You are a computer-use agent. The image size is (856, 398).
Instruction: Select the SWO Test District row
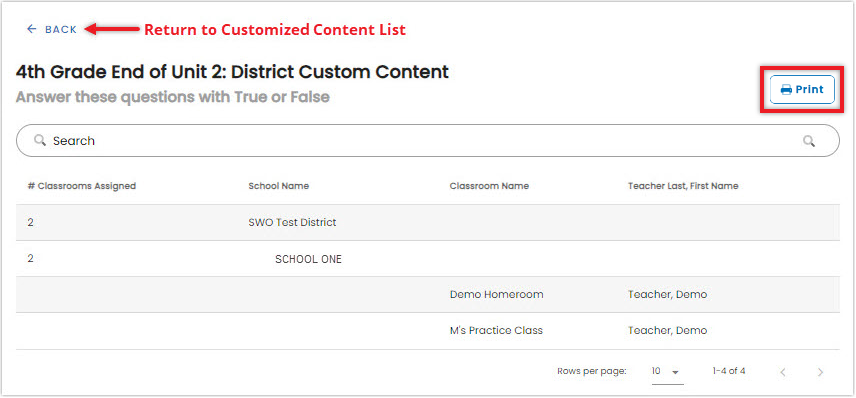tap(427, 223)
